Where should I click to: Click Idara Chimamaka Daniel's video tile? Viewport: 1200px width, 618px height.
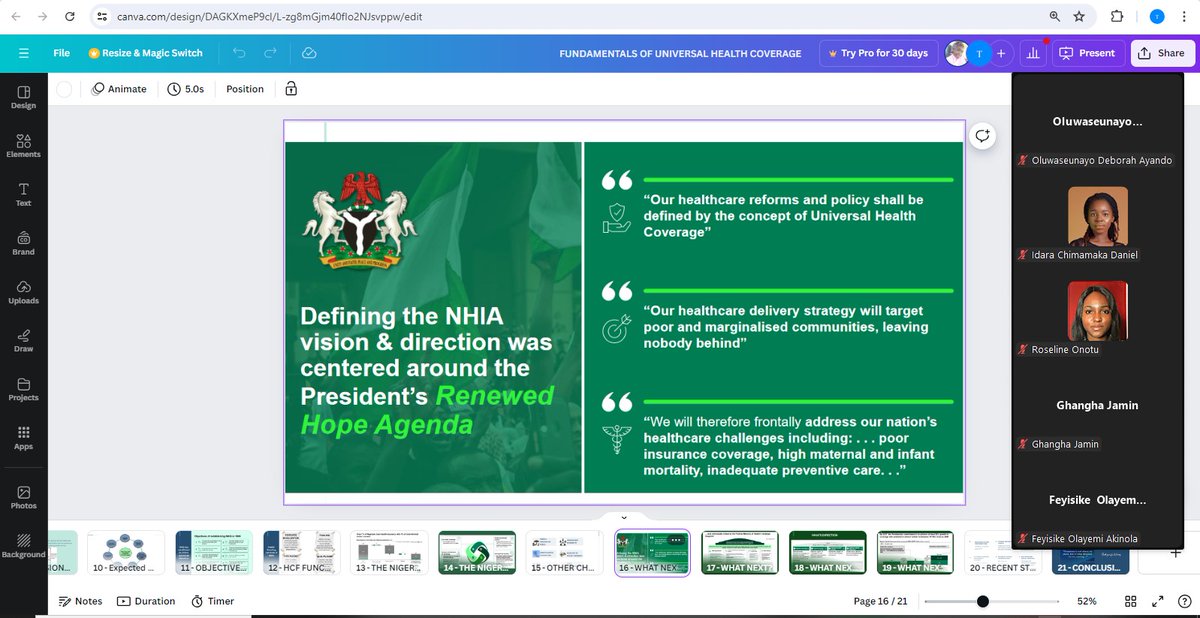coord(1097,216)
